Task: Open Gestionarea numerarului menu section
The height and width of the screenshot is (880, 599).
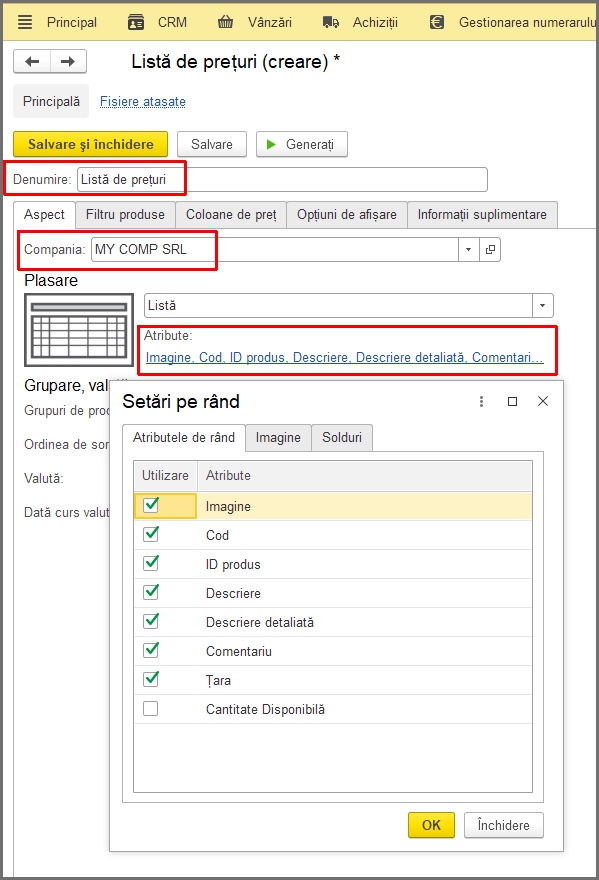Action: tap(527, 22)
